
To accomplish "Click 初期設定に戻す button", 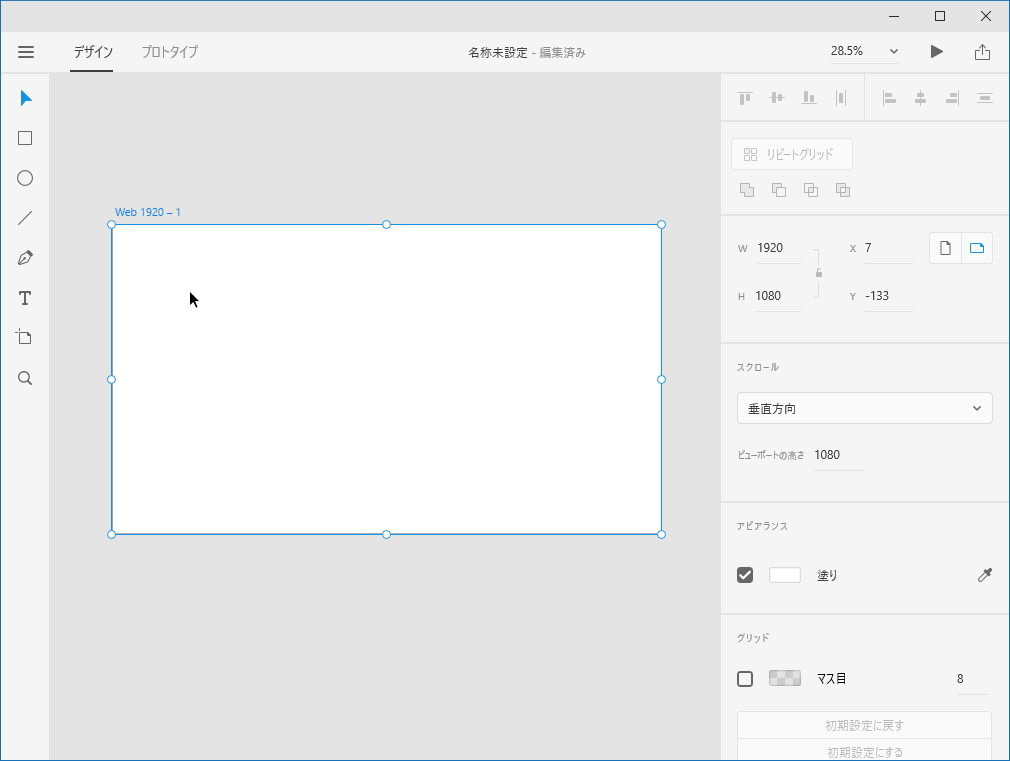I will (864, 724).
